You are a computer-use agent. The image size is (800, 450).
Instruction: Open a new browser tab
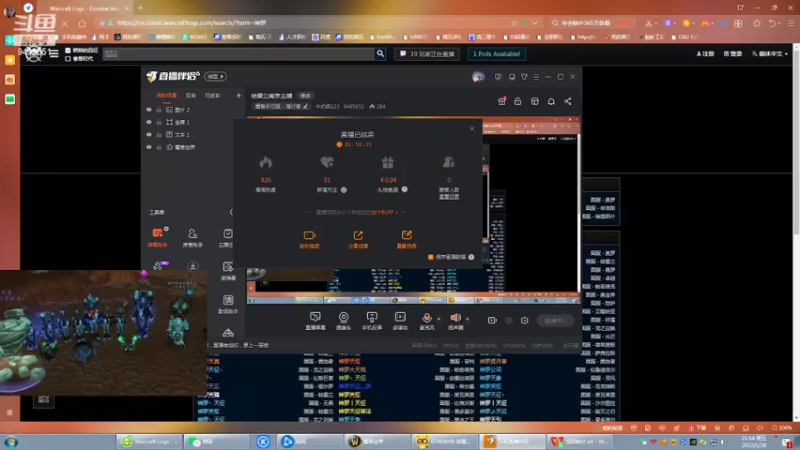coord(140,8)
